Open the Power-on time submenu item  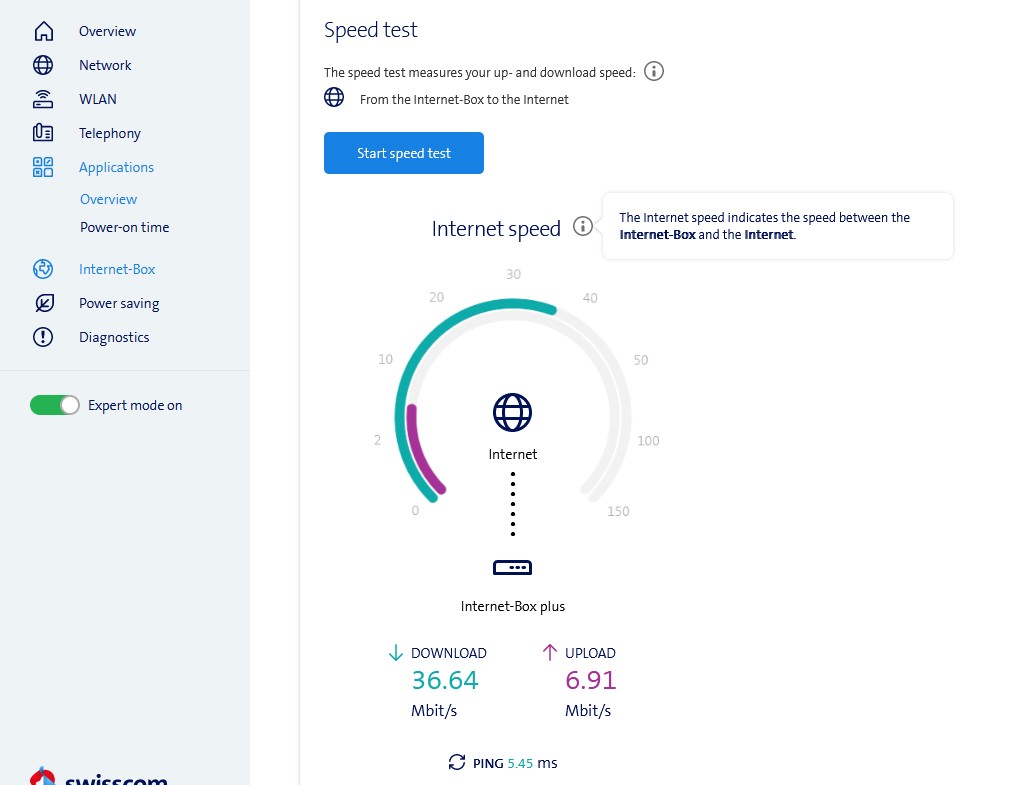pos(125,227)
